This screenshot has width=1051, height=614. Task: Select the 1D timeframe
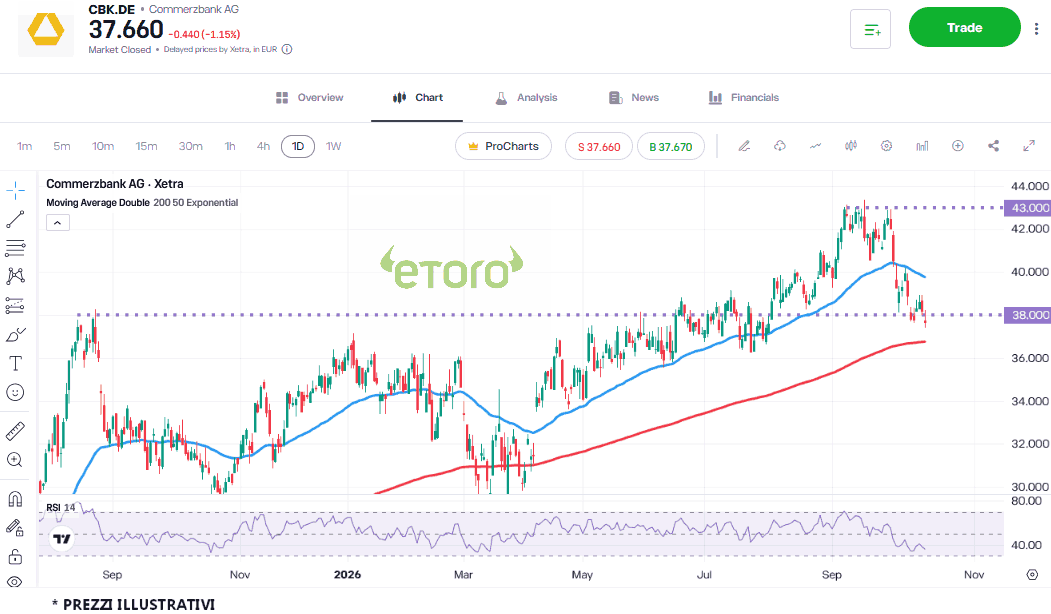[298, 146]
